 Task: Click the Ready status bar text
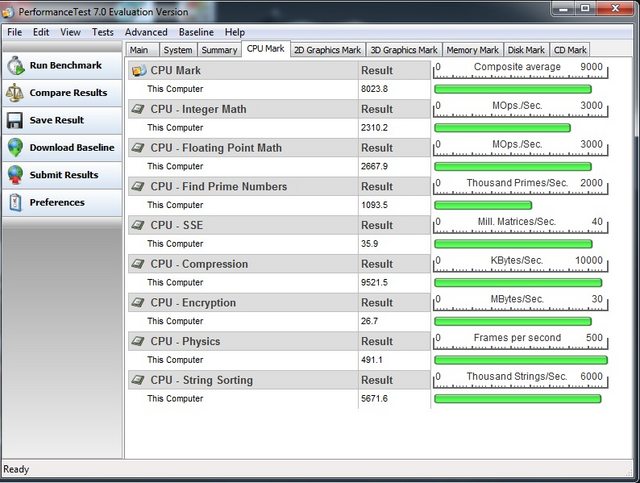16,470
